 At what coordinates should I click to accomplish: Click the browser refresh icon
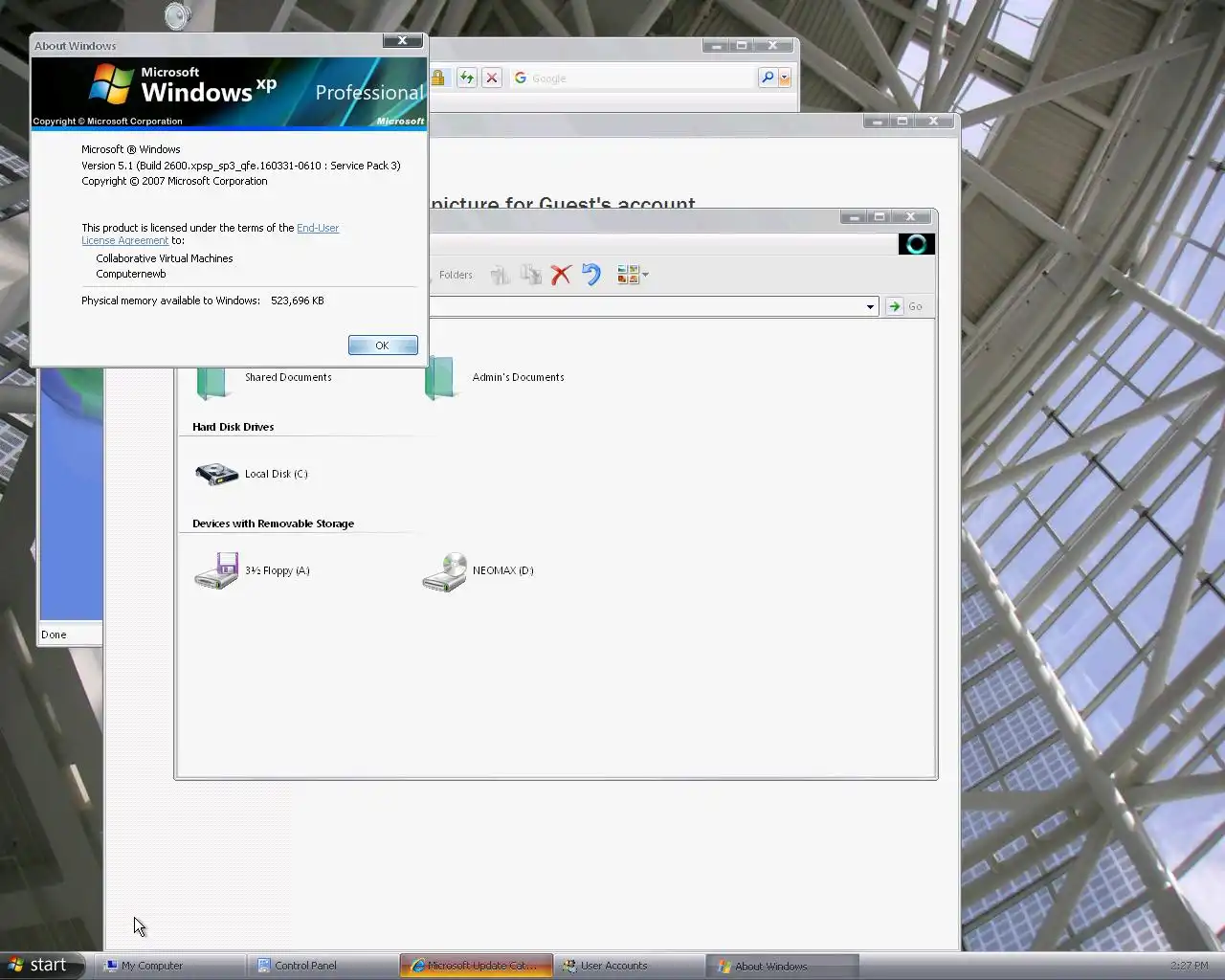tap(467, 78)
